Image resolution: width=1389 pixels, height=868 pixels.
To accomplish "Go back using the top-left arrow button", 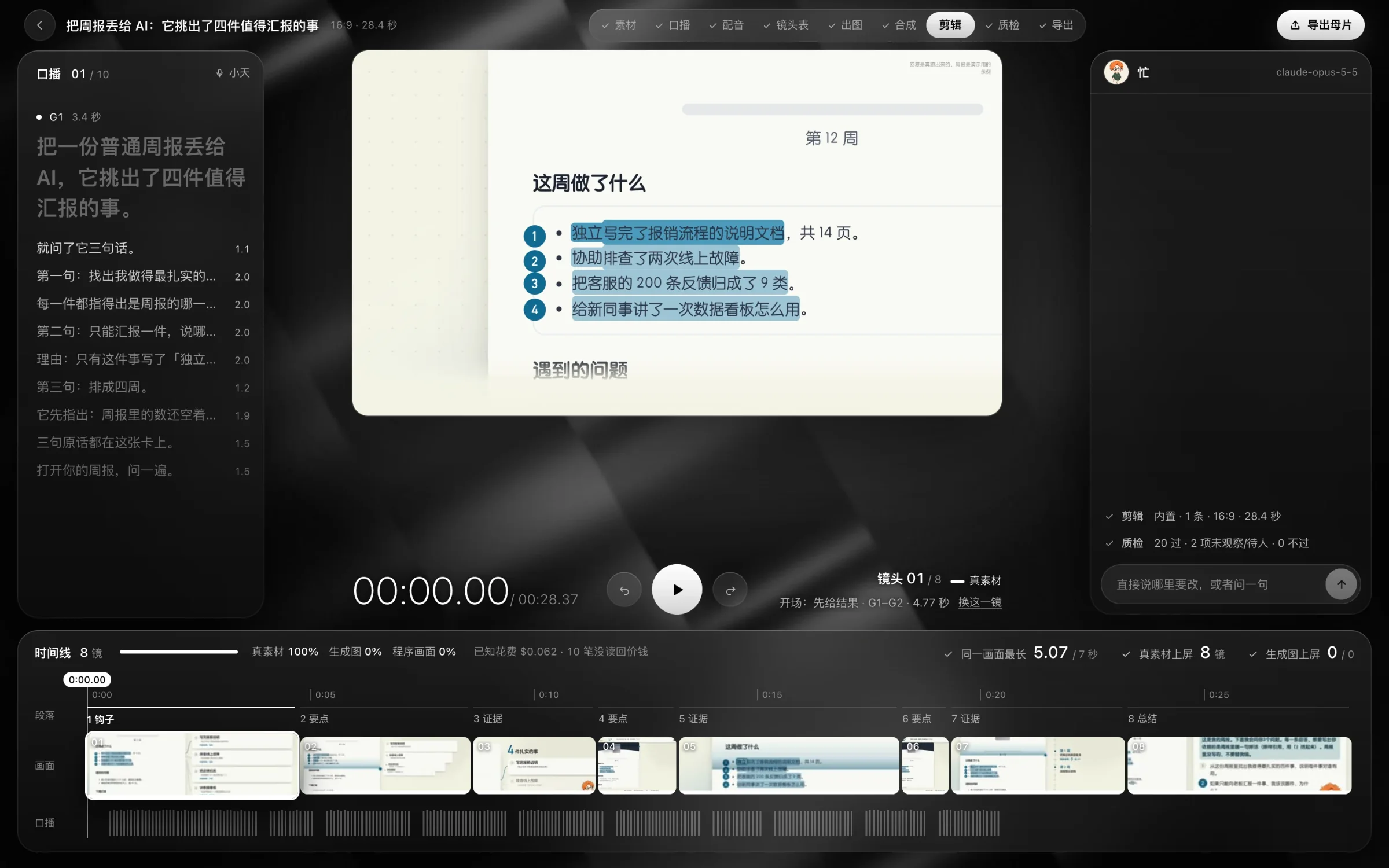I will click(x=39, y=25).
